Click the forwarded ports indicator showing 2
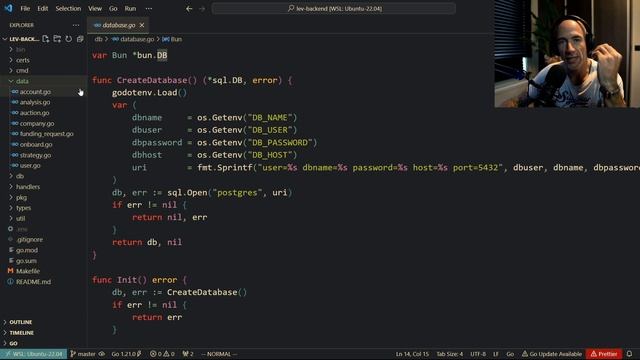The height and width of the screenshot is (360, 640). click(x=188, y=354)
